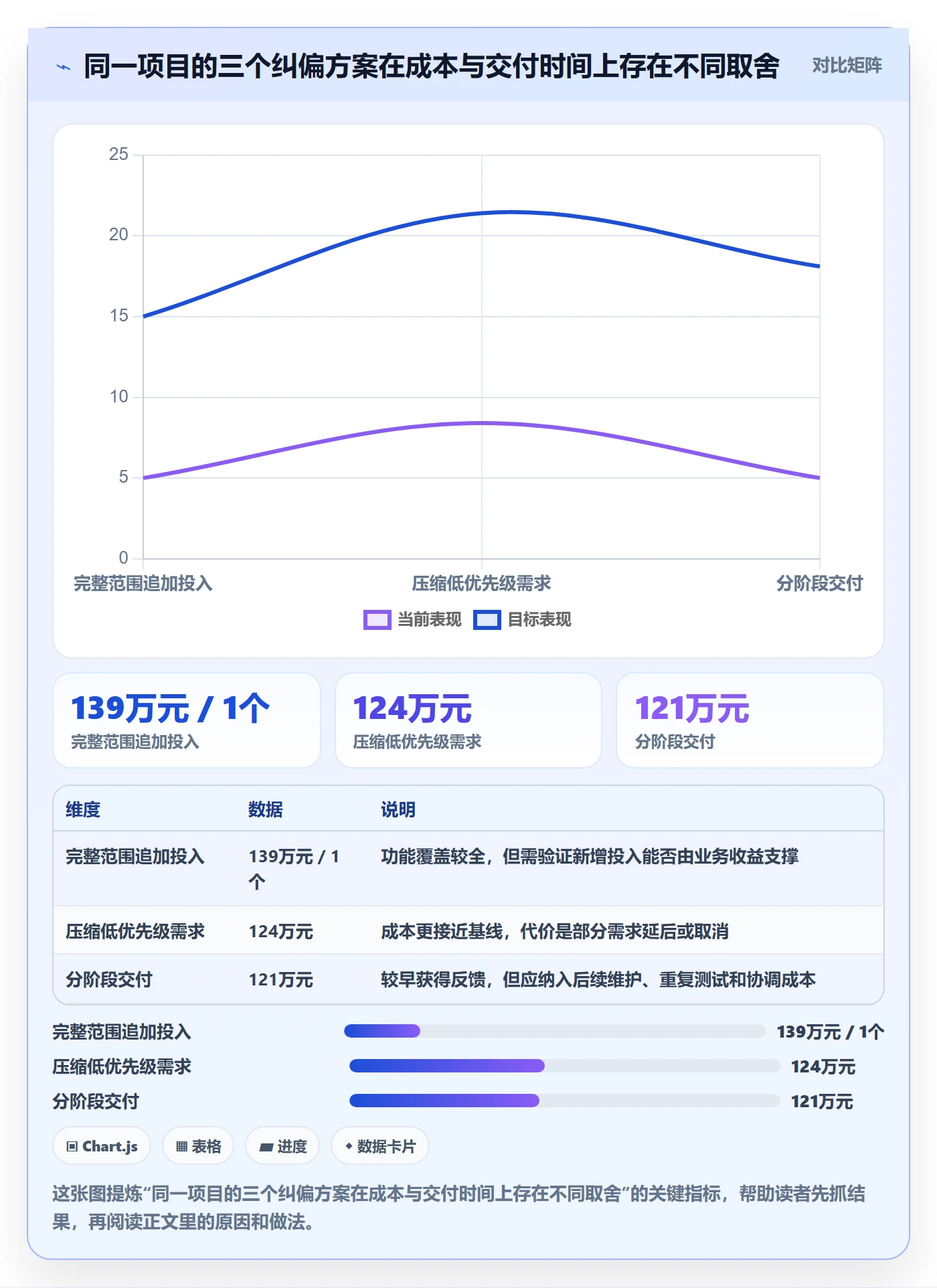Click the 压缩低优先级需求 progress bar
Screen dimensions: 937x1288
(x=564, y=1066)
